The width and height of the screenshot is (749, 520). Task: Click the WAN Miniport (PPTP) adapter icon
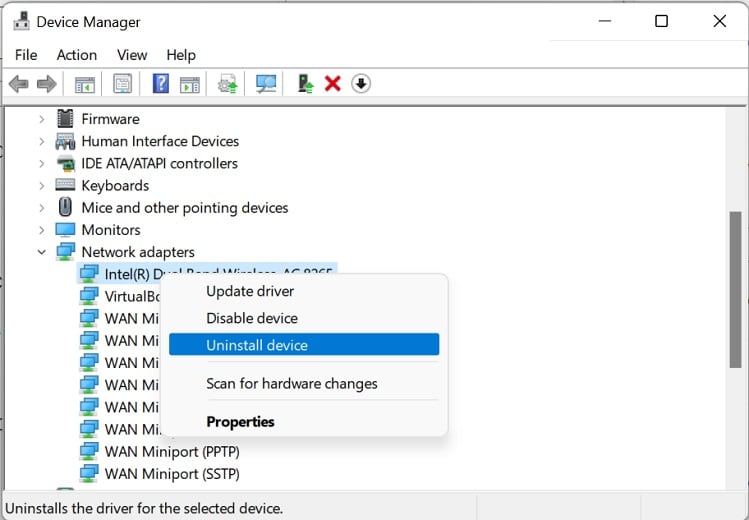coord(89,451)
